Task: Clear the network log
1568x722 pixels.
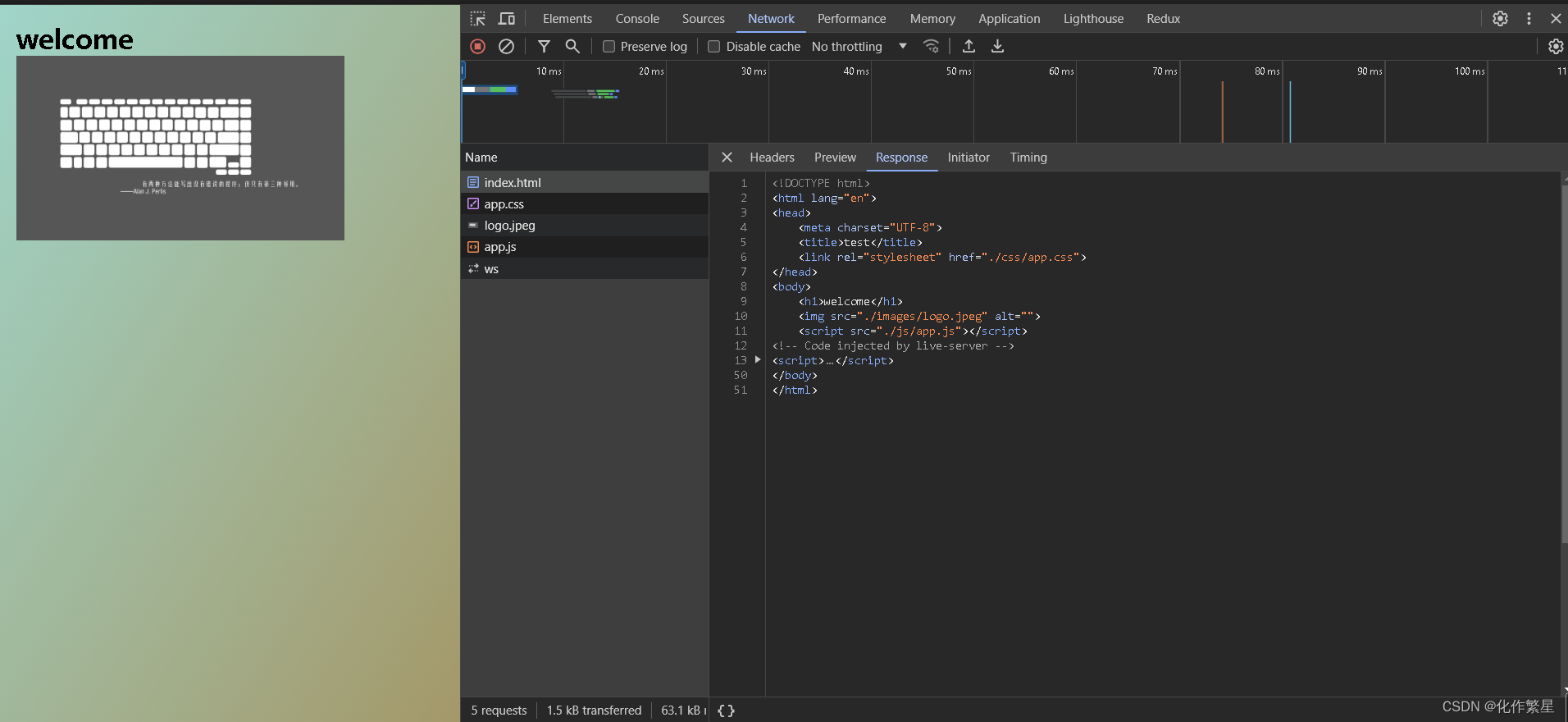Action: tap(507, 47)
